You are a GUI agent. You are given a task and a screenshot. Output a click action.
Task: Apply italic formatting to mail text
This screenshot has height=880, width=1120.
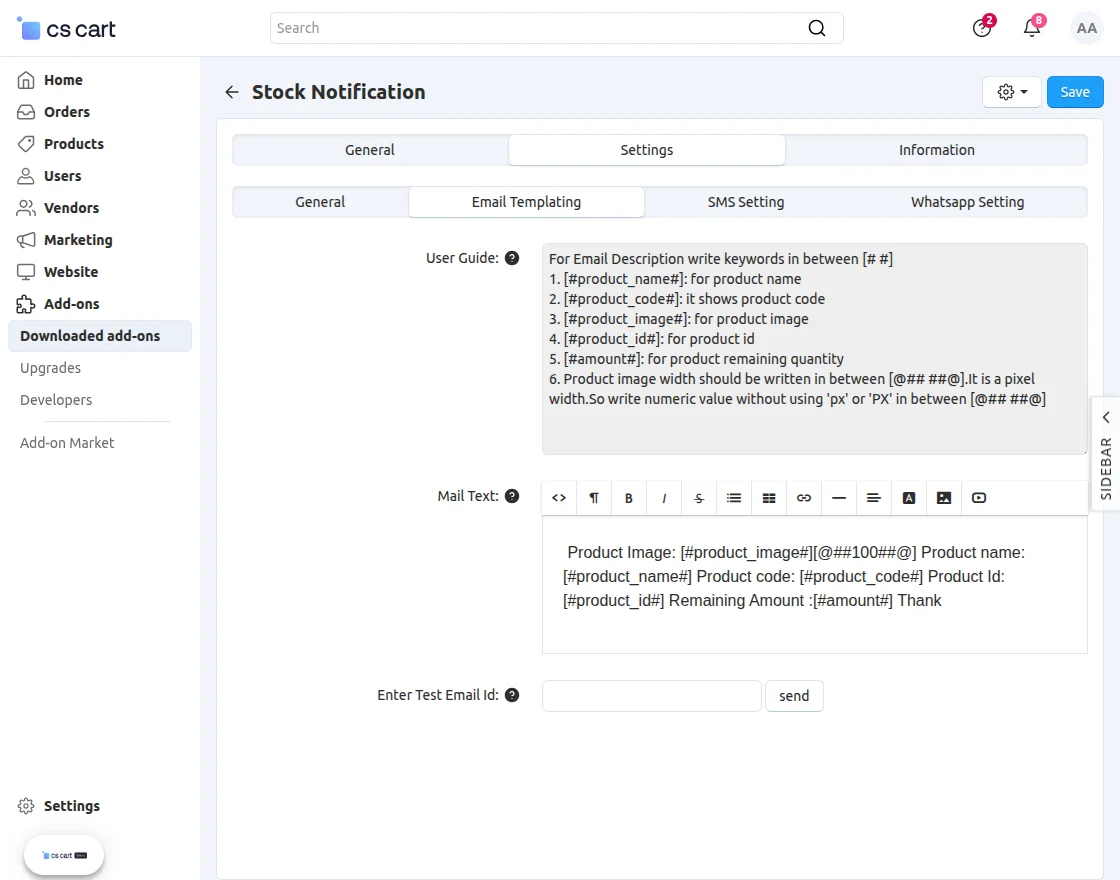[x=663, y=497]
